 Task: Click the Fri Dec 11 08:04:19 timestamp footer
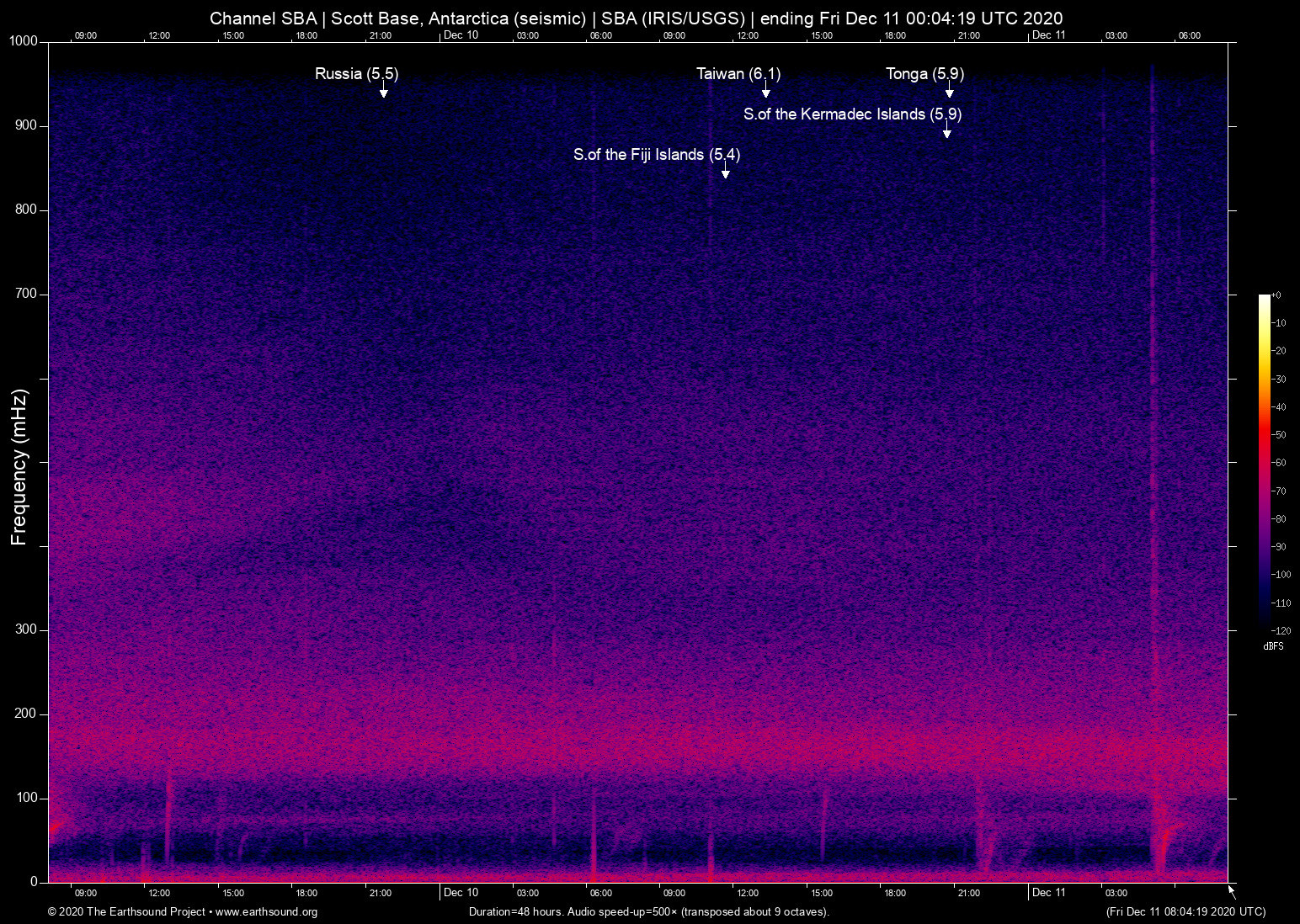(1185, 912)
